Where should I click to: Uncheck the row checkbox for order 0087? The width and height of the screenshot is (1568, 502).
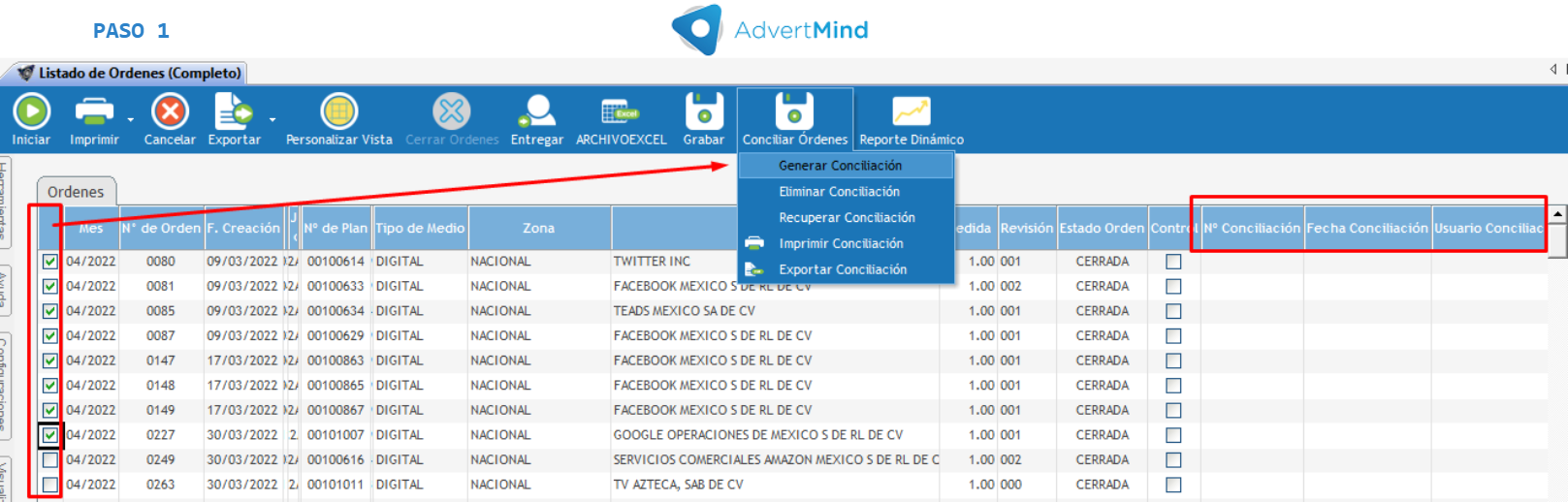[50, 335]
